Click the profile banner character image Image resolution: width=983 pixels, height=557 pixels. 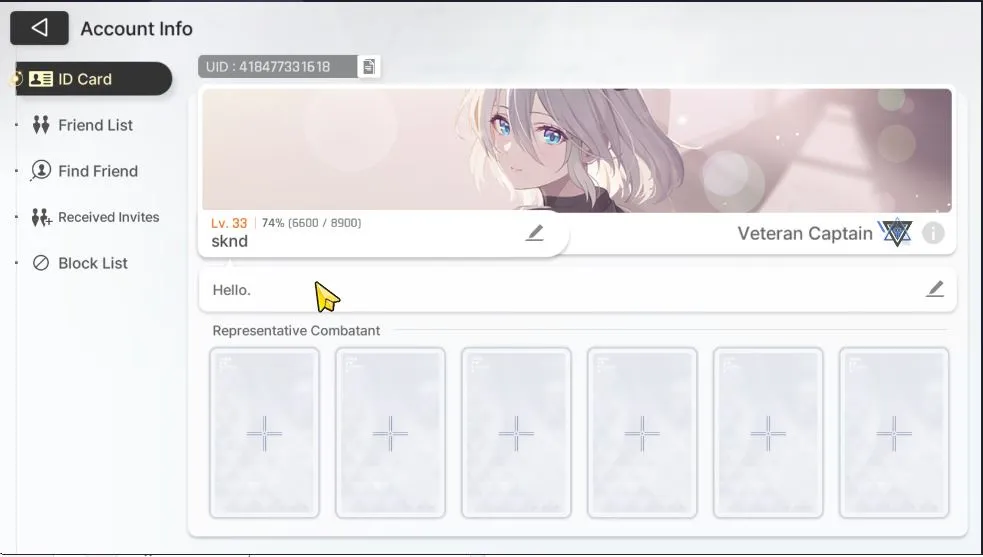(577, 150)
